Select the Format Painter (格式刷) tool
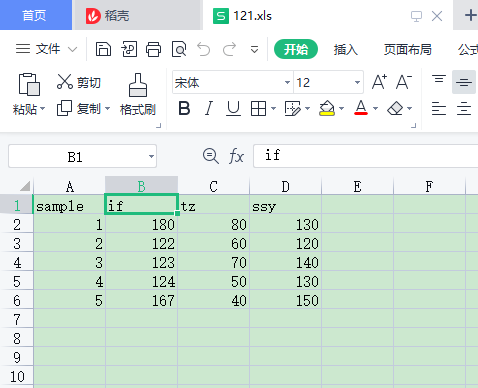This screenshot has width=478, height=388. 138,94
